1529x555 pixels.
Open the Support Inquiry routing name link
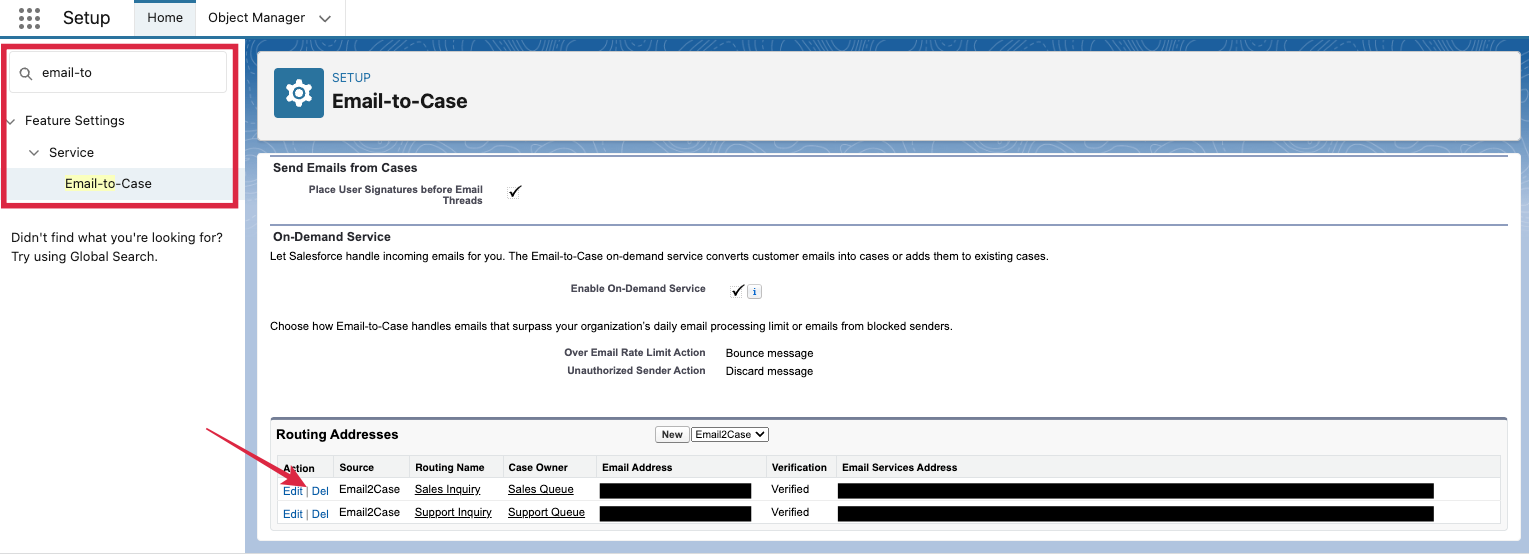click(x=453, y=512)
